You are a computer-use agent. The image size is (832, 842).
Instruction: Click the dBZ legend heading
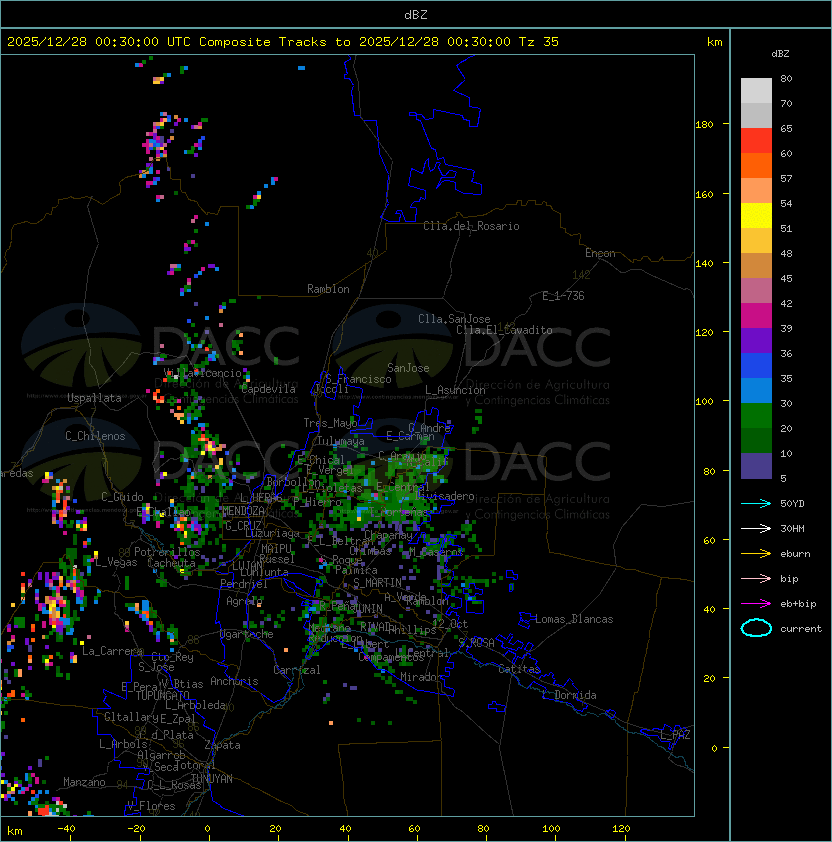(x=780, y=54)
